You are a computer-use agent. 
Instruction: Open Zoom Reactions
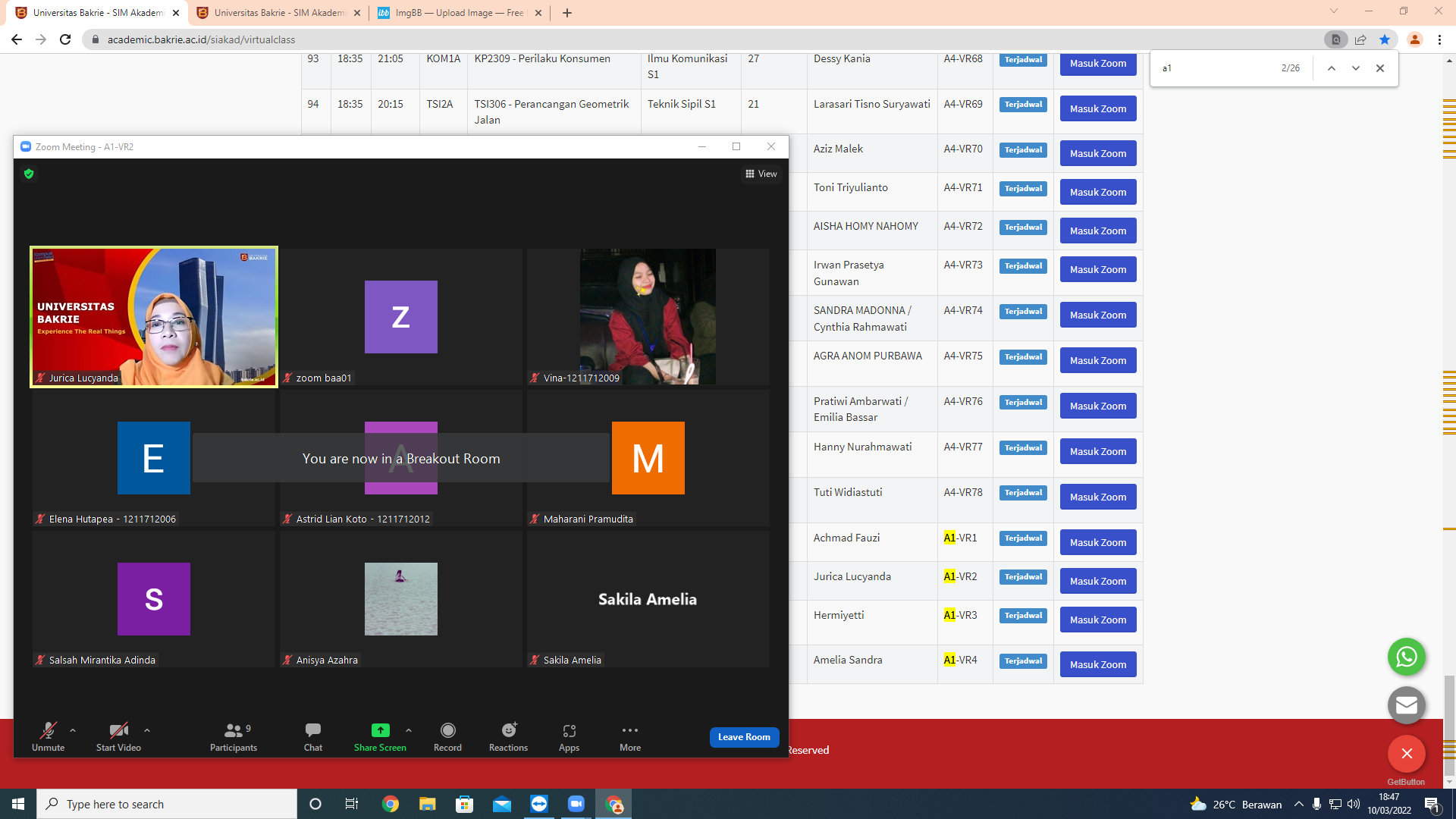click(x=508, y=736)
